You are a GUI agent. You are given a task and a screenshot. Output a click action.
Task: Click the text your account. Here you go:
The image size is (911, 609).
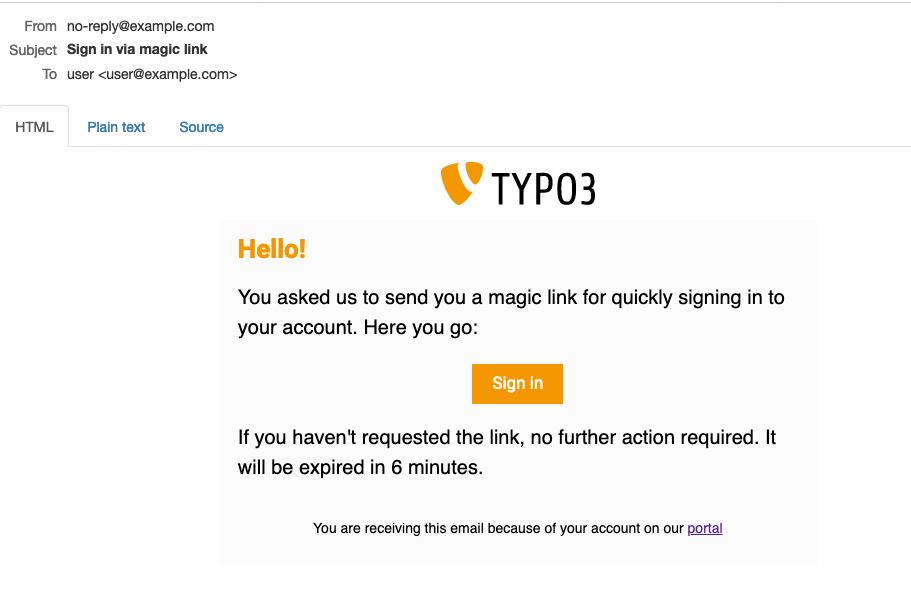point(358,327)
